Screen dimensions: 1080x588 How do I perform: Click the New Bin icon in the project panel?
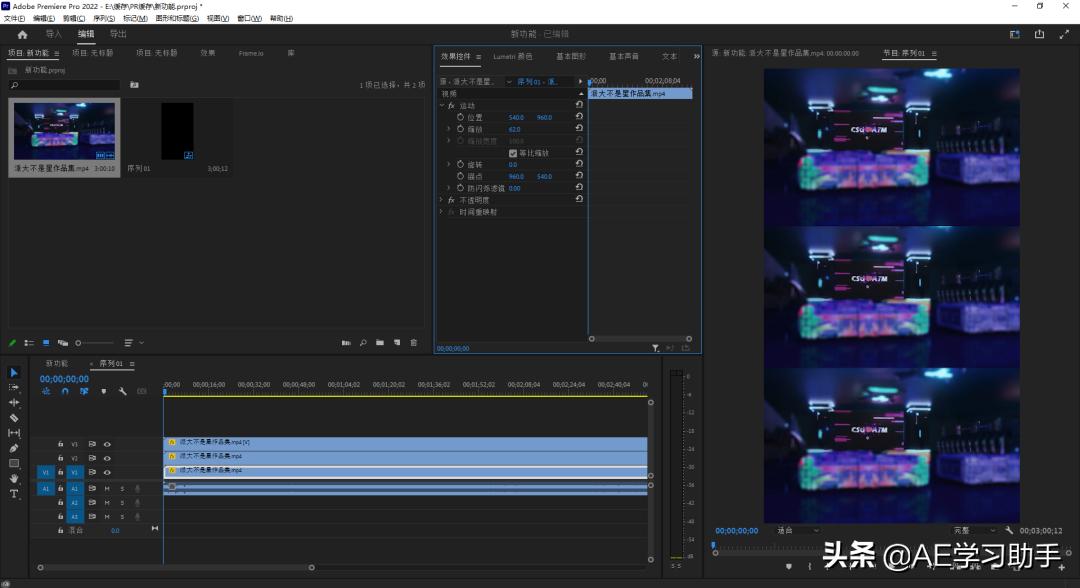380,343
